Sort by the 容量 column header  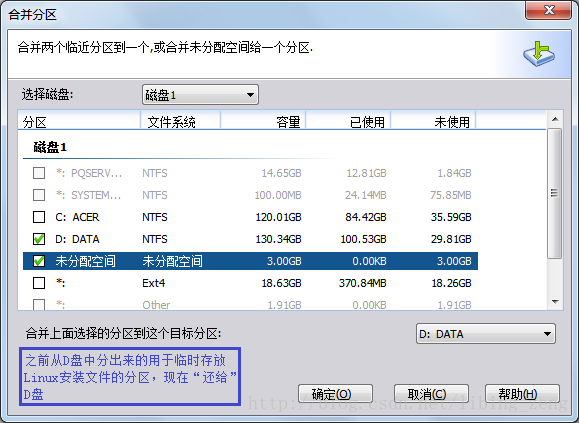pos(263,121)
